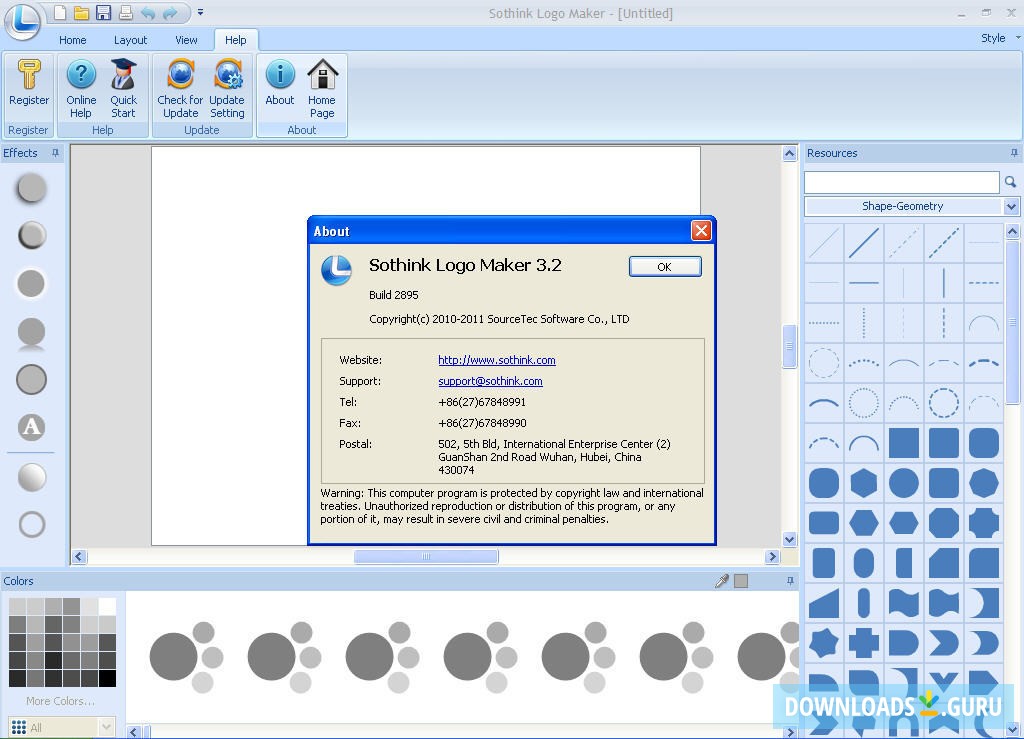Click the Undo arrow icon

[x=148, y=12]
